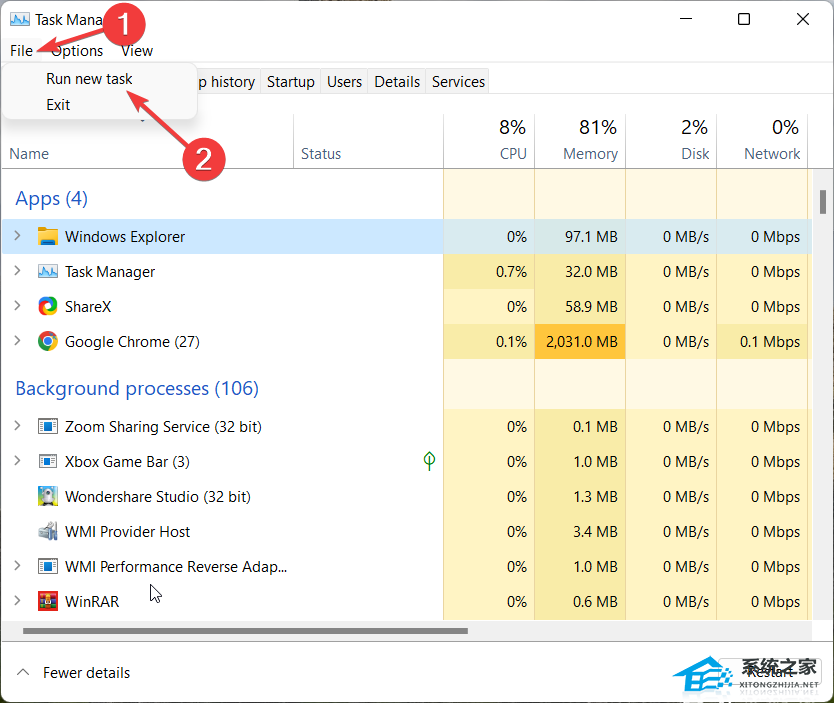The height and width of the screenshot is (703, 834).
Task: Expand the Google Chrome (27) process group
Action: coord(18,341)
